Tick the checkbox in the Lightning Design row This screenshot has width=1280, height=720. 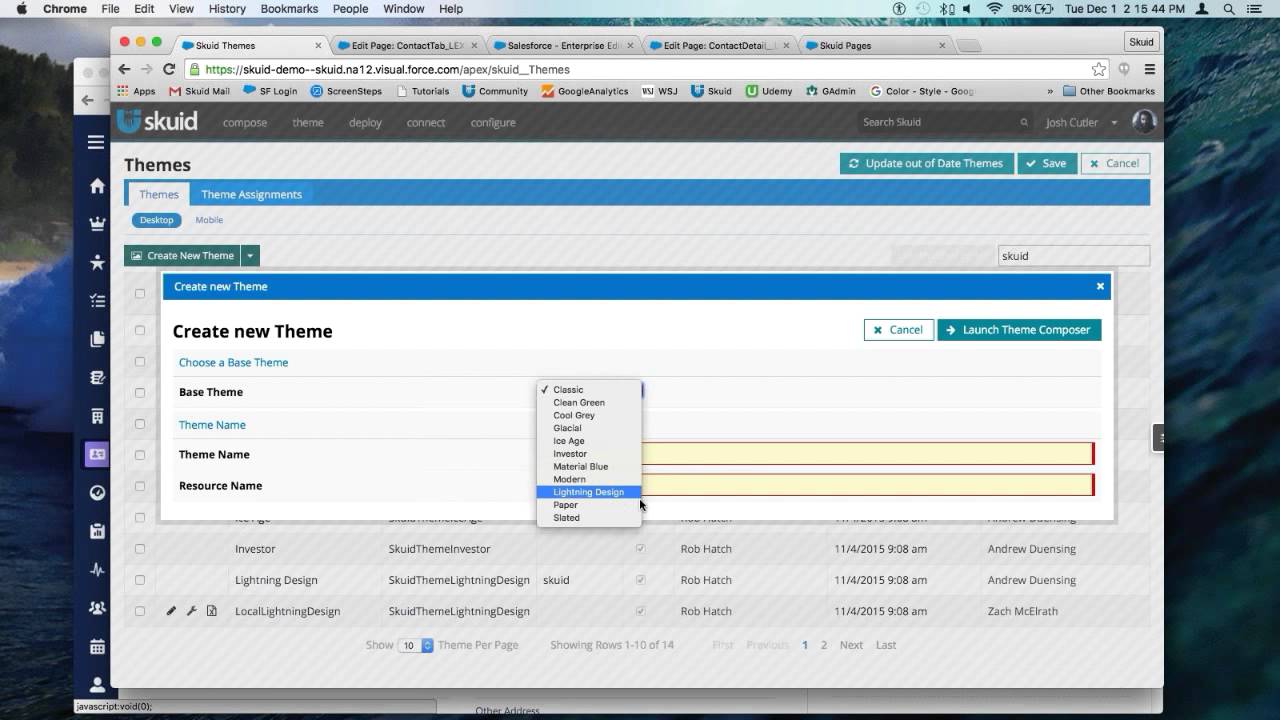point(140,580)
